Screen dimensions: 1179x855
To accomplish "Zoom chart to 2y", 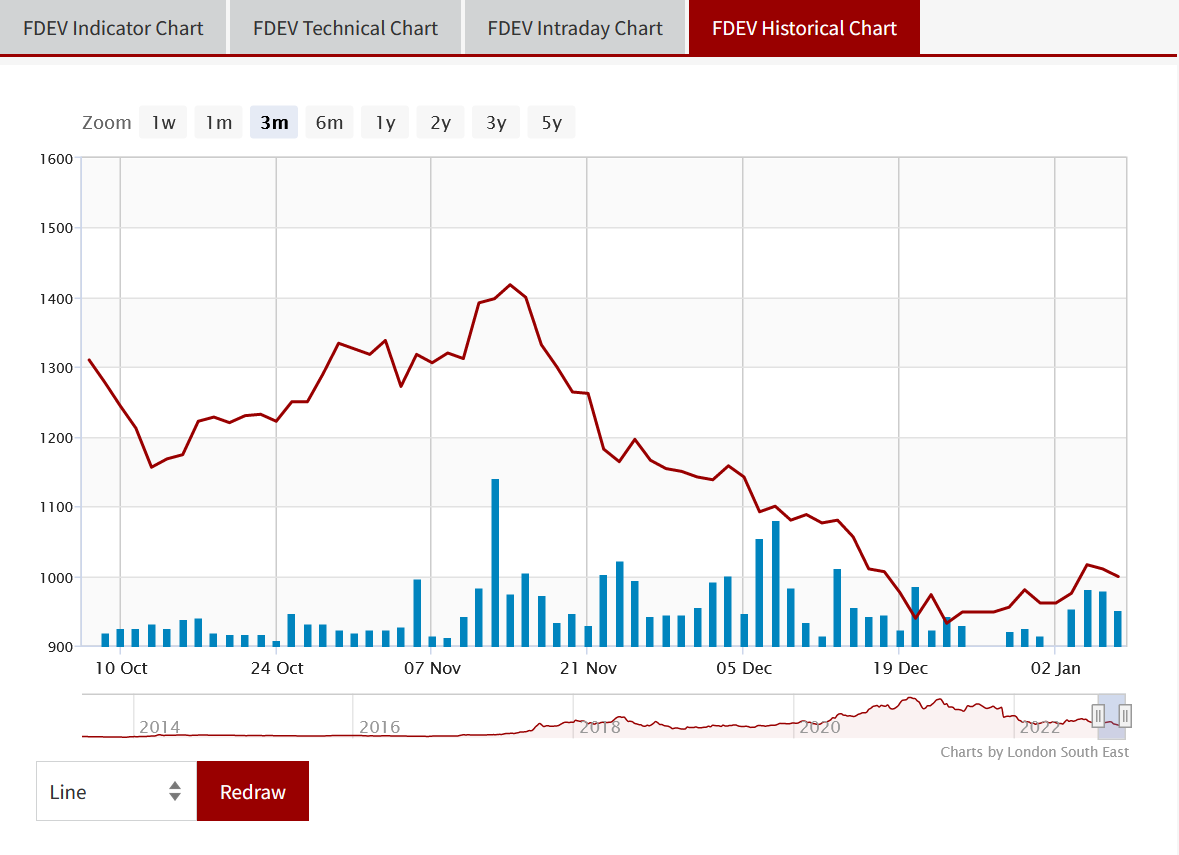I will [x=441, y=123].
